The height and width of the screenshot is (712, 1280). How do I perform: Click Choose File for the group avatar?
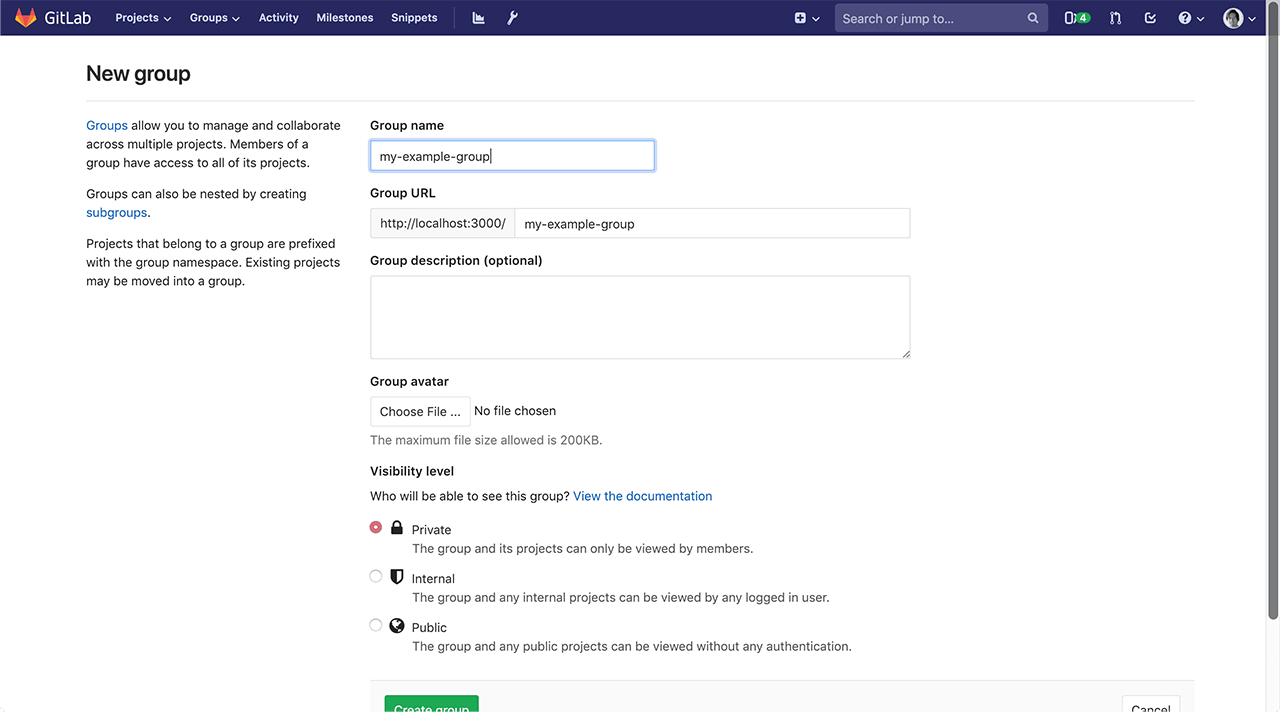420,411
